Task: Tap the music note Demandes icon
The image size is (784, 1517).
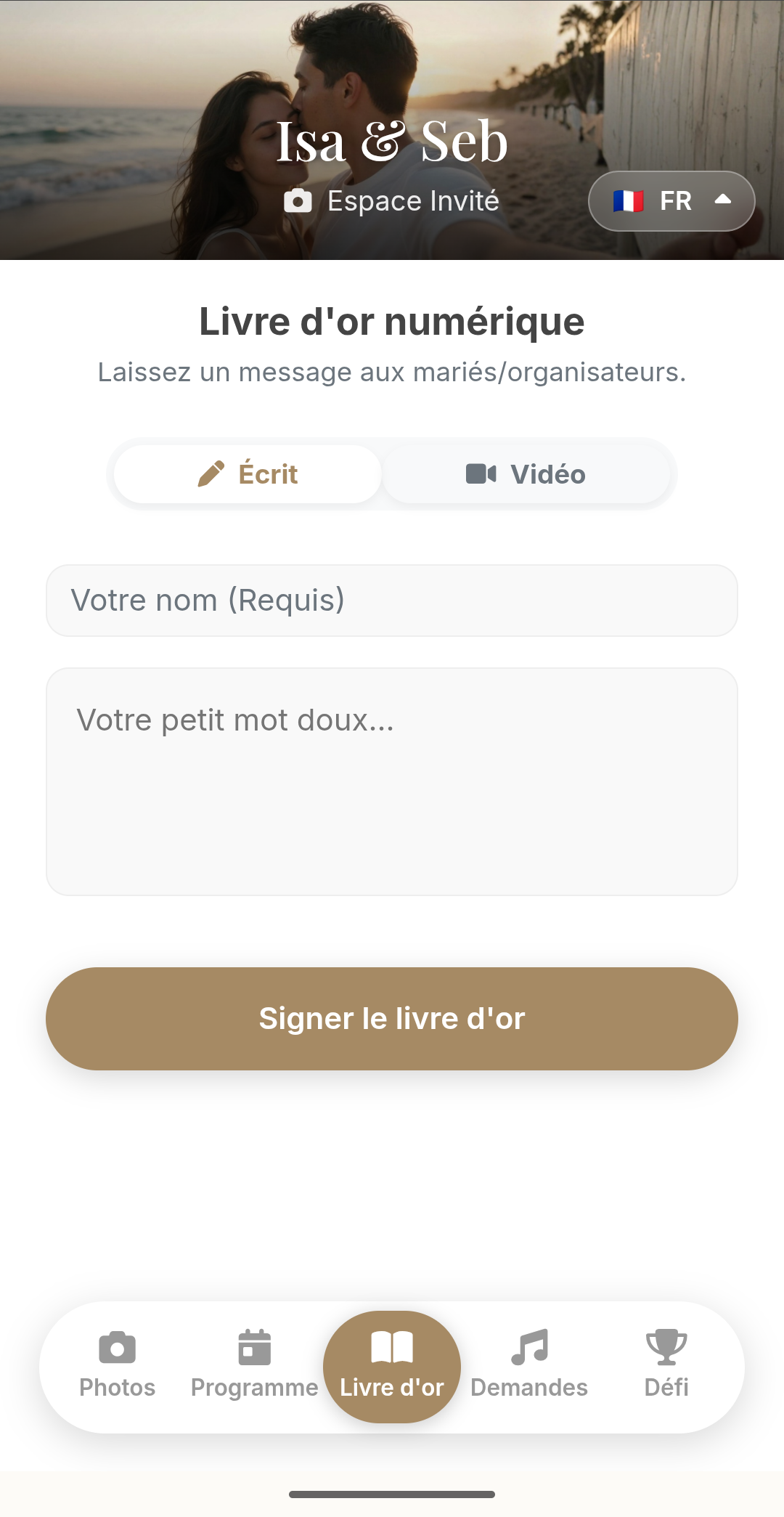Action: tap(529, 1348)
